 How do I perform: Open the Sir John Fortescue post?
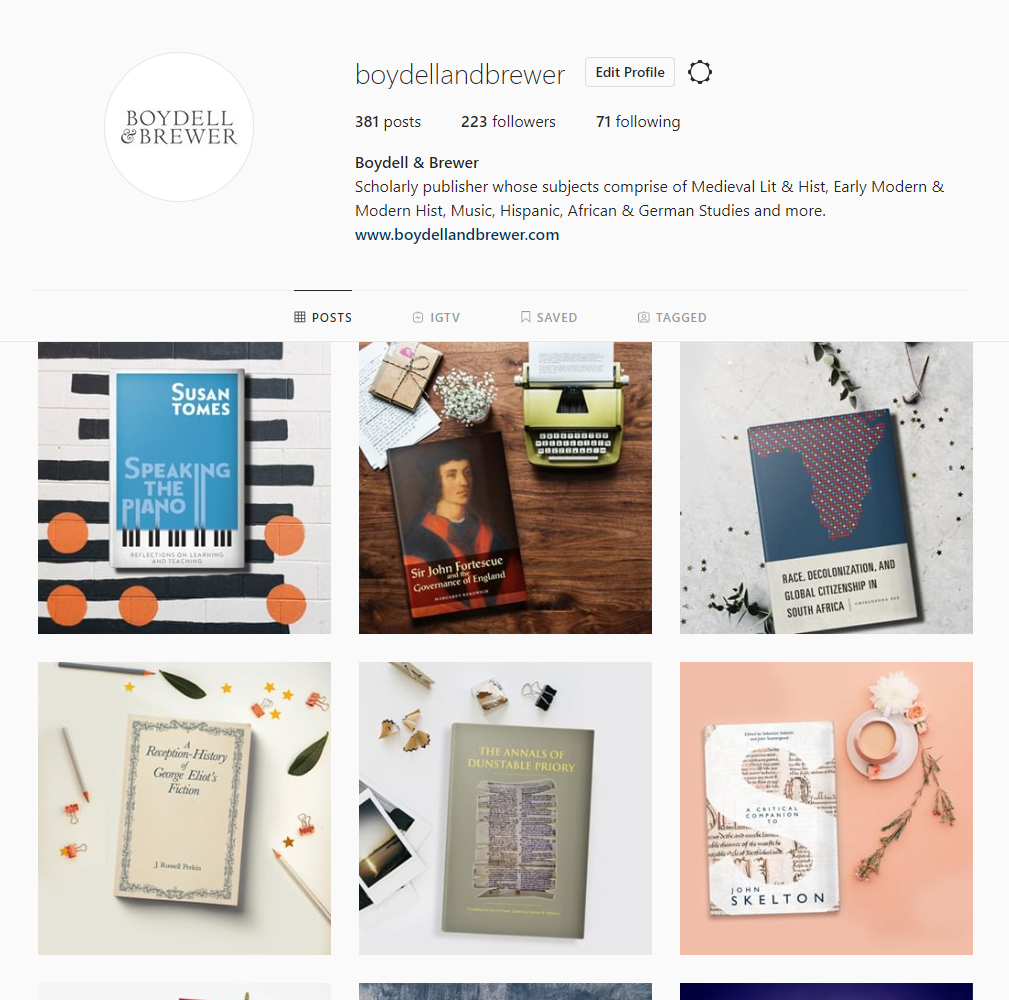[x=505, y=488]
